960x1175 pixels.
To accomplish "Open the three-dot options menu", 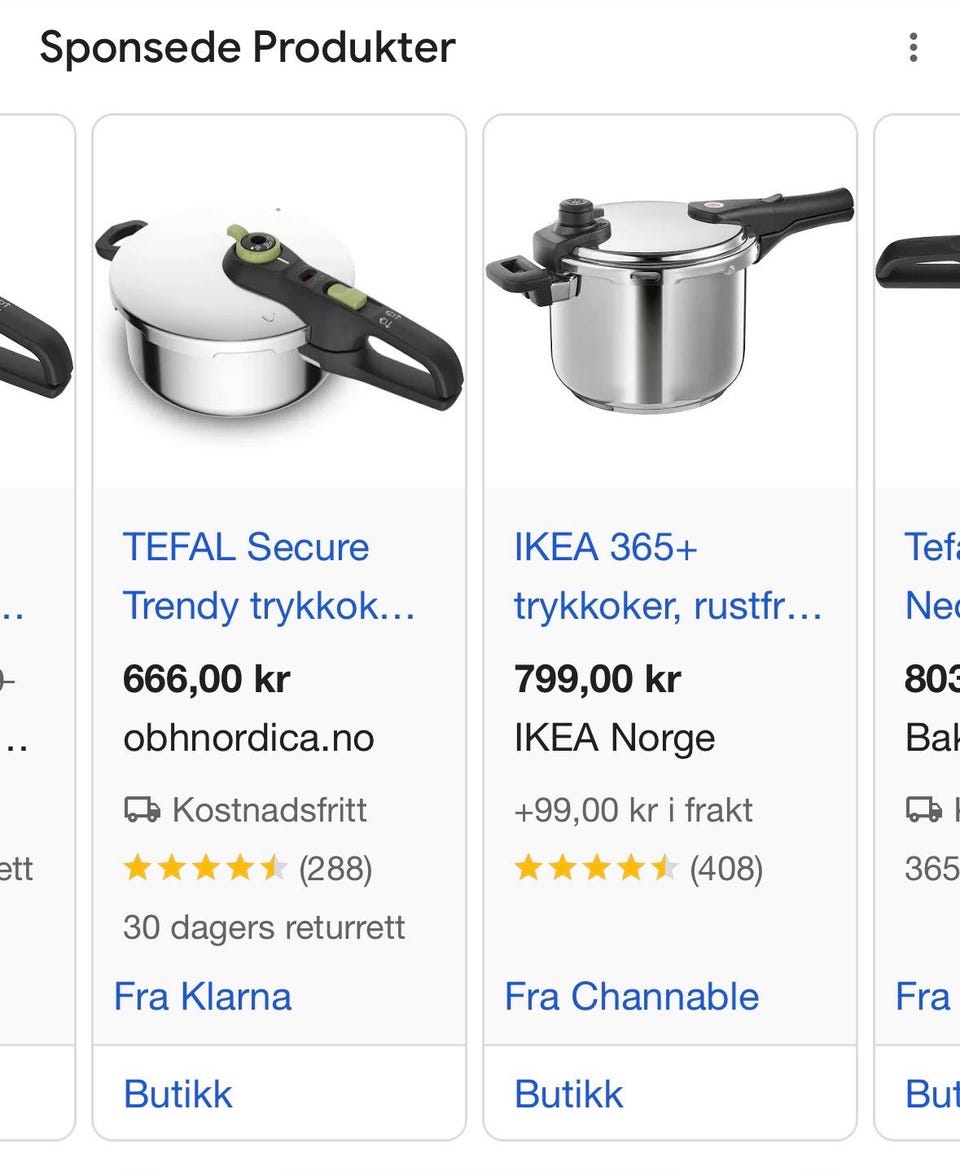I will click(x=913, y=47).
